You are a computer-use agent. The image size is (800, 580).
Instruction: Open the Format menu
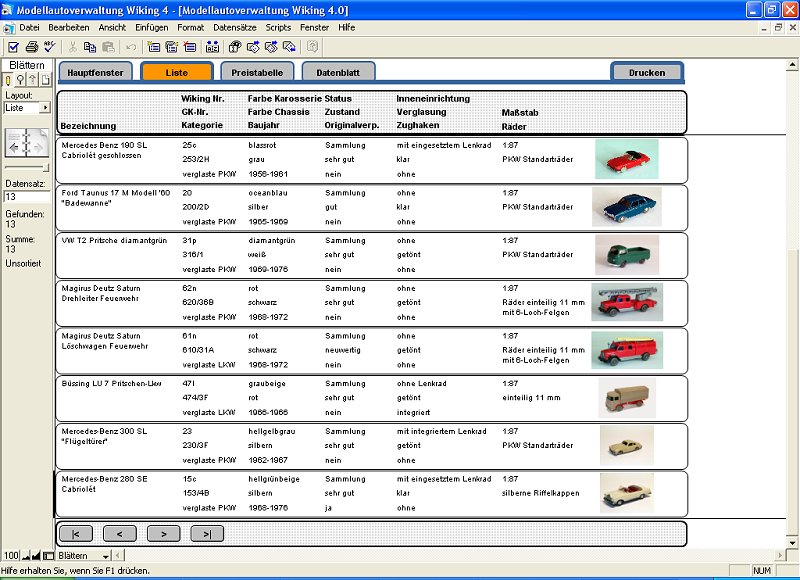[190, 28]
